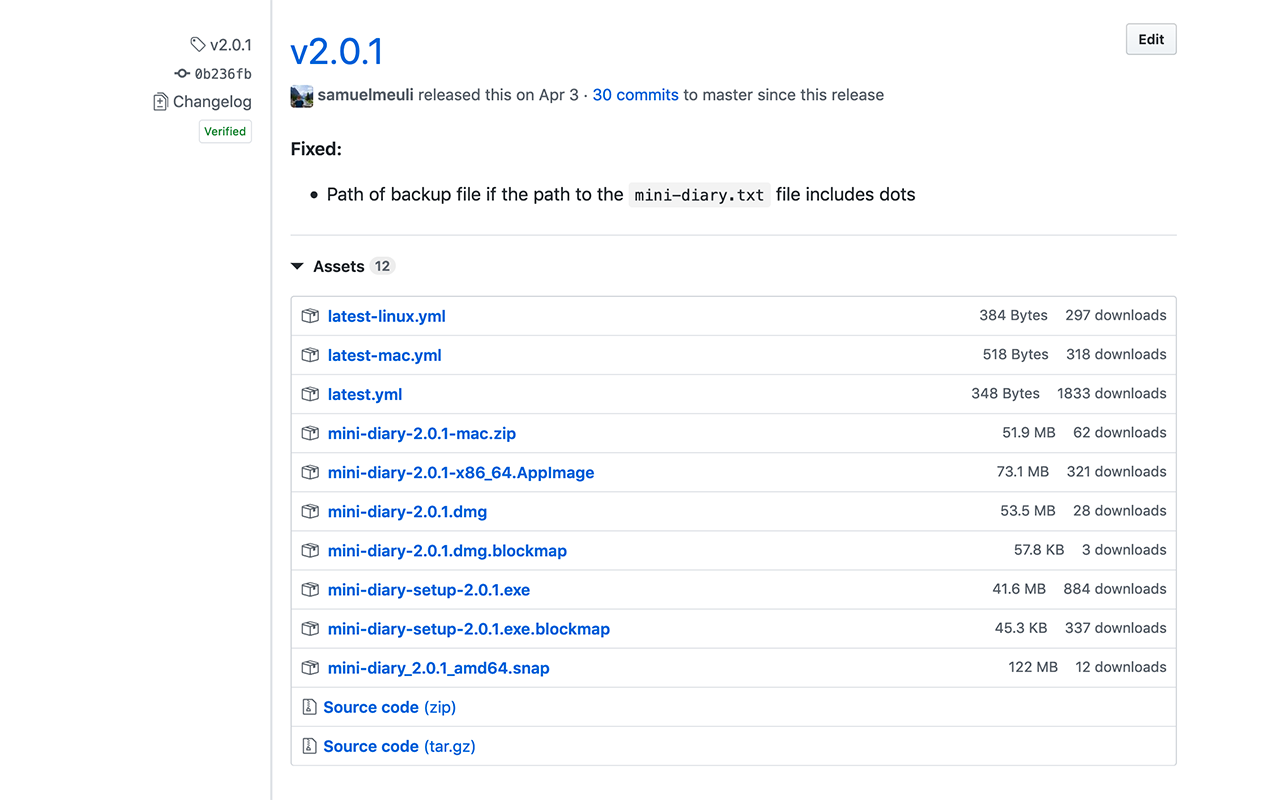
Task: Download mini-diary-2.0.1-x86_64.AppImage
Action: 461,472
